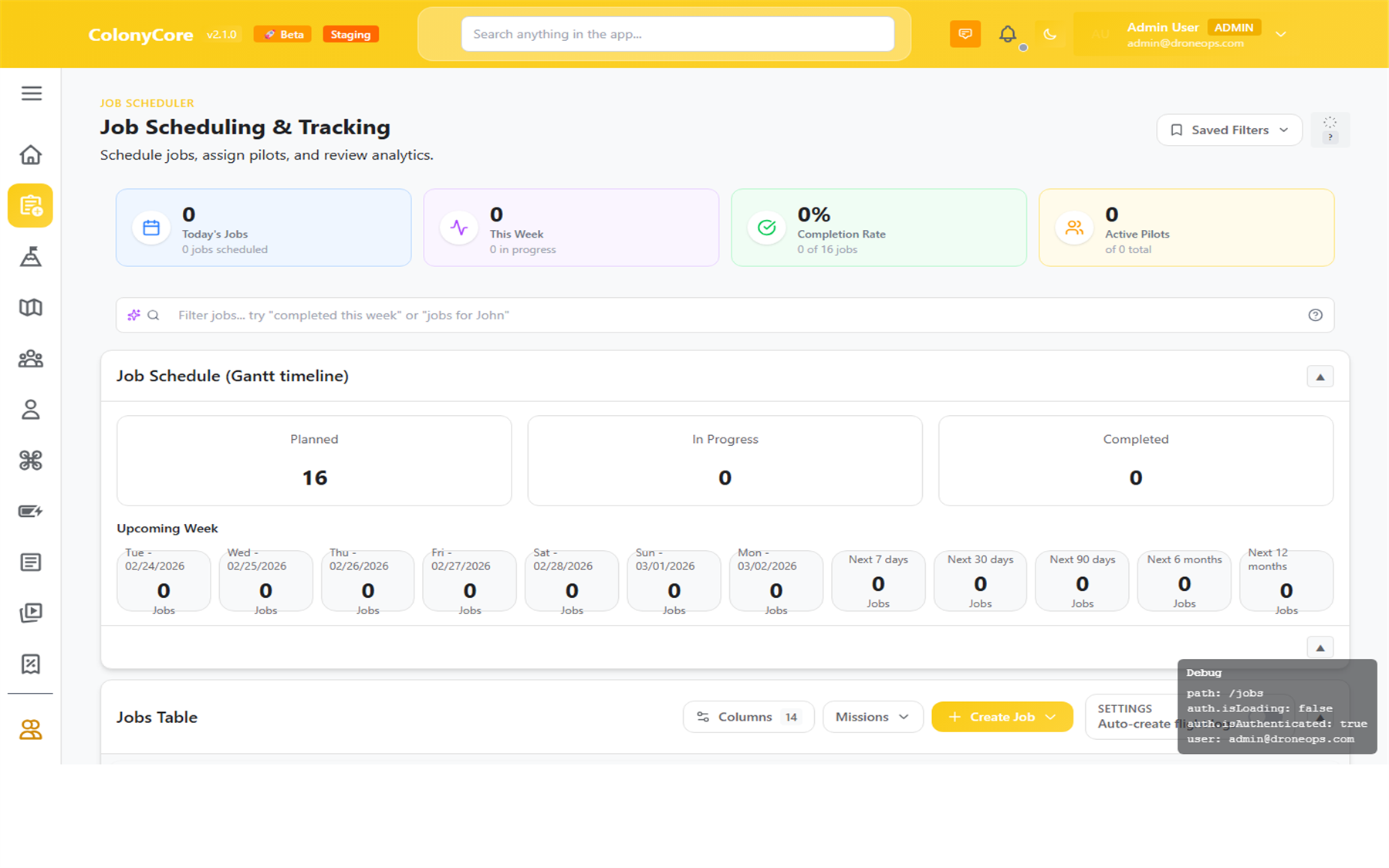1389x868 pixels.
Task: Click the notifications bell in the top bar
Action: pyautogui.click(x=1007, y=34)
